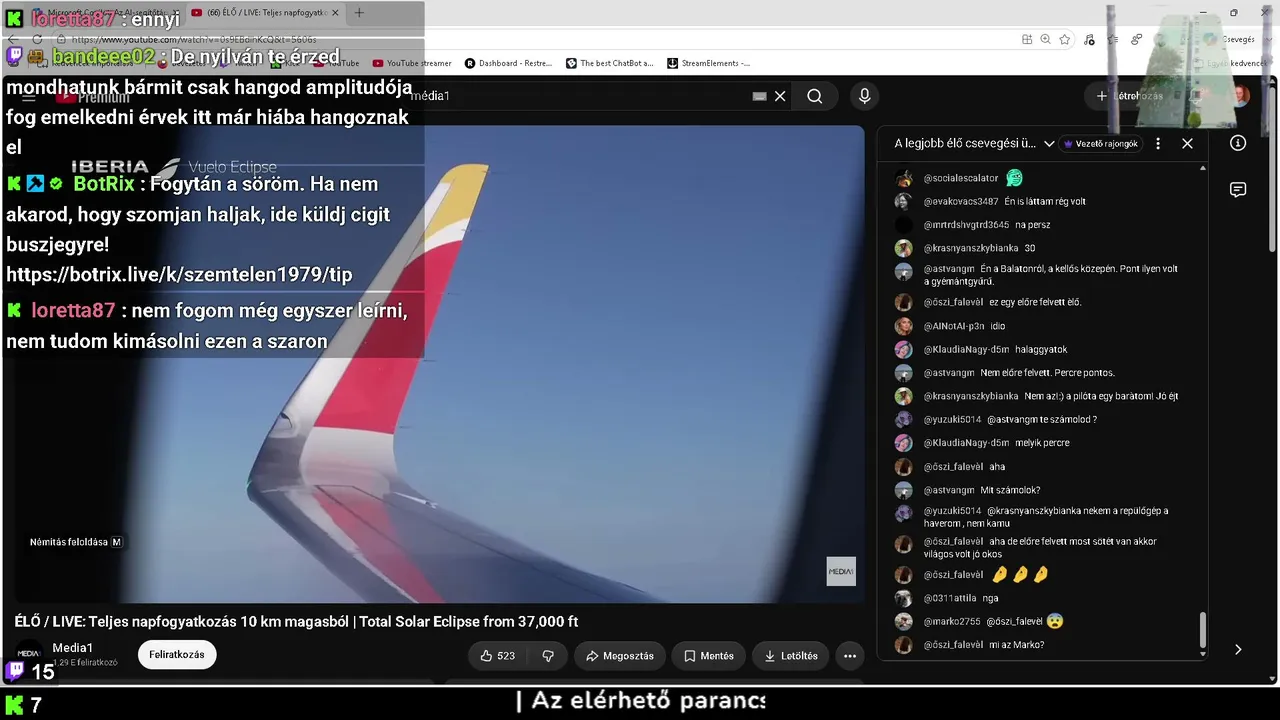The width and height of the screenshot is (1280, 720).
Task: Select @yuzuki5014's 'te számolod ?' message
Action: (x=1042, y=419)
